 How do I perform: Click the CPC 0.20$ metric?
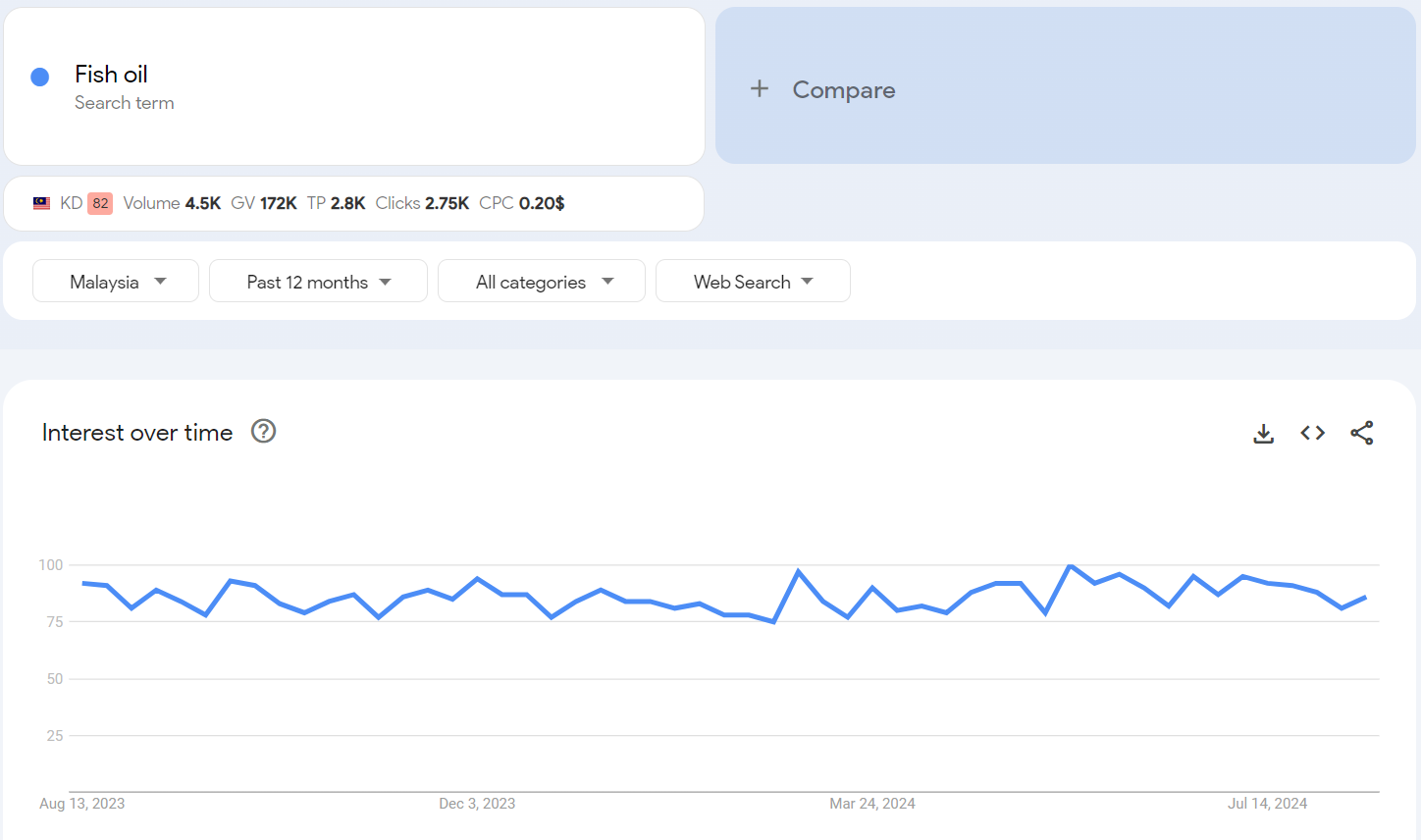pos(521,203)
